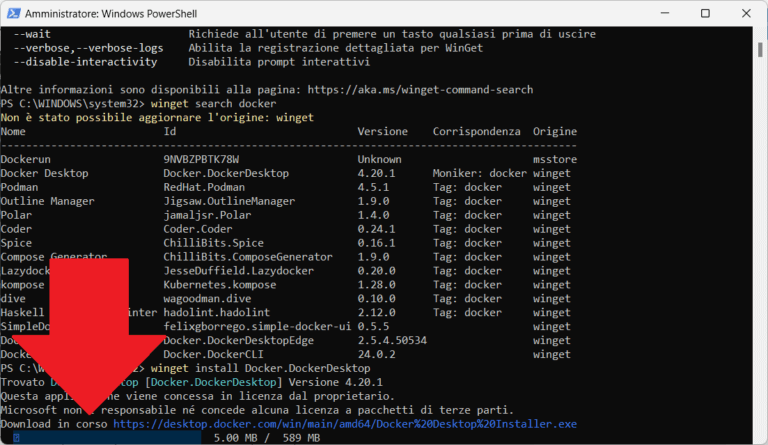768x445 pixels.
Task: Click the 'Dockerun' name cell
Action: (25, 160)
